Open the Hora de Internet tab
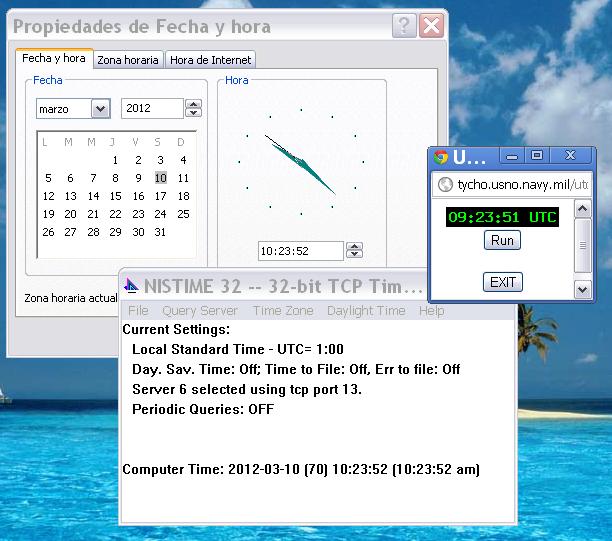 point(210,60)
